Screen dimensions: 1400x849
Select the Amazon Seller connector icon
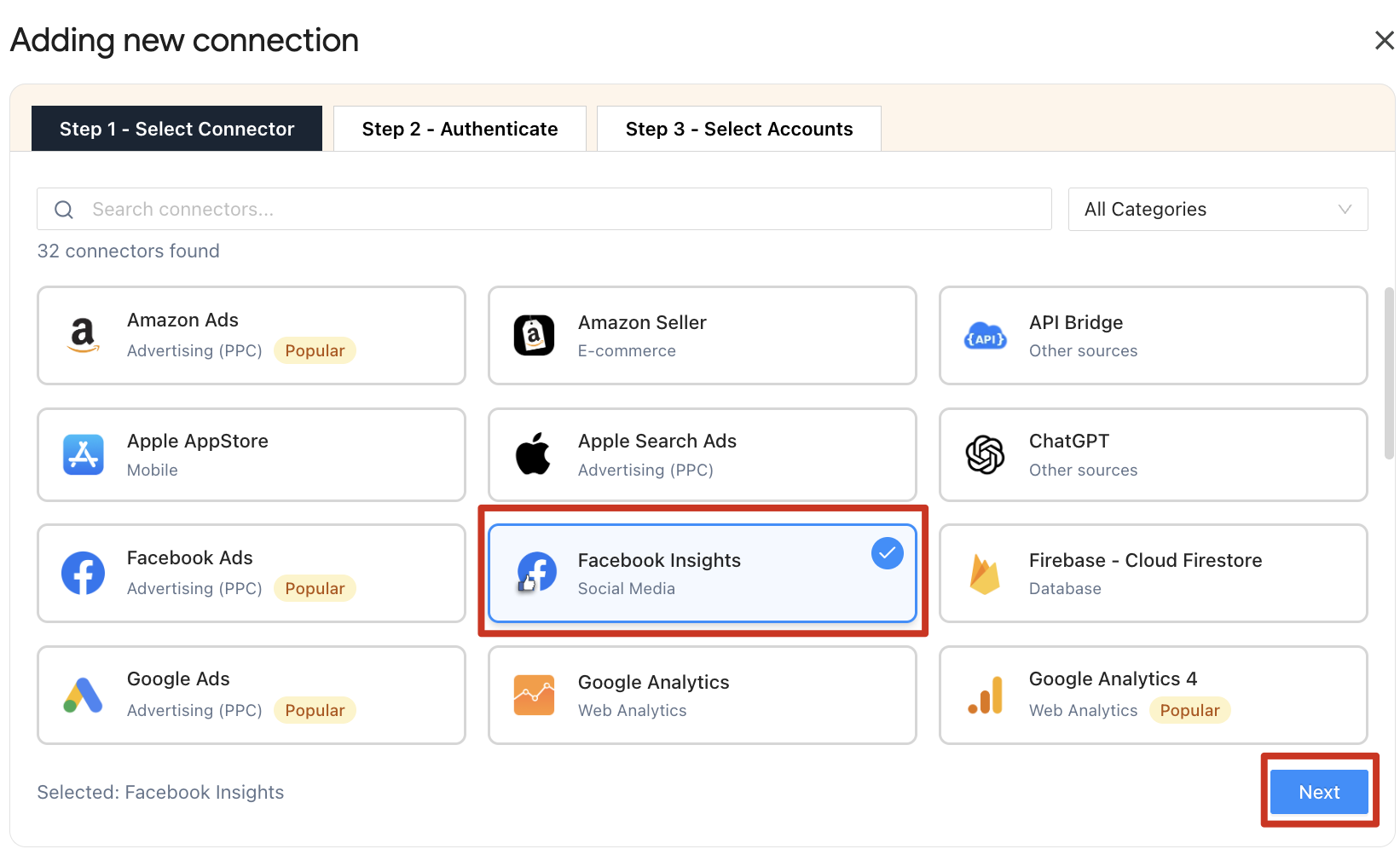(x=534, y=335)
